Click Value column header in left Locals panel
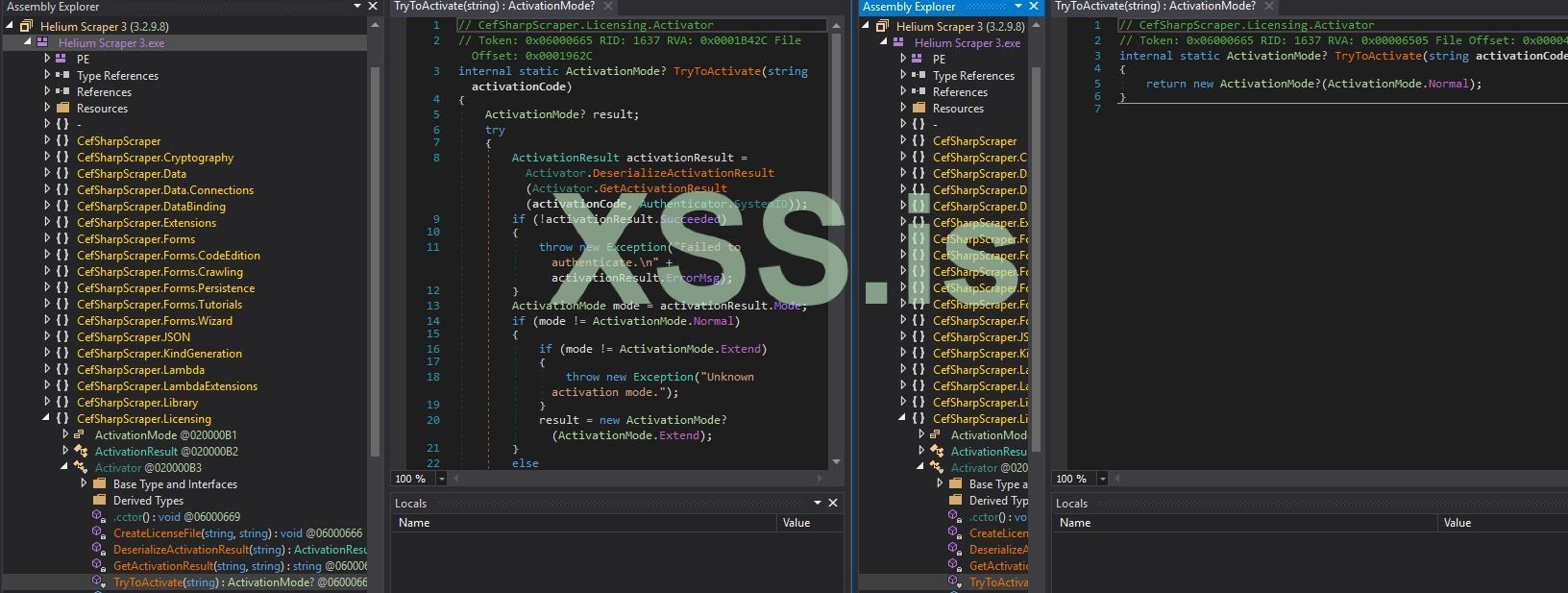Image resolution: width=1568 pixels, height=593 pixels. 810,523
